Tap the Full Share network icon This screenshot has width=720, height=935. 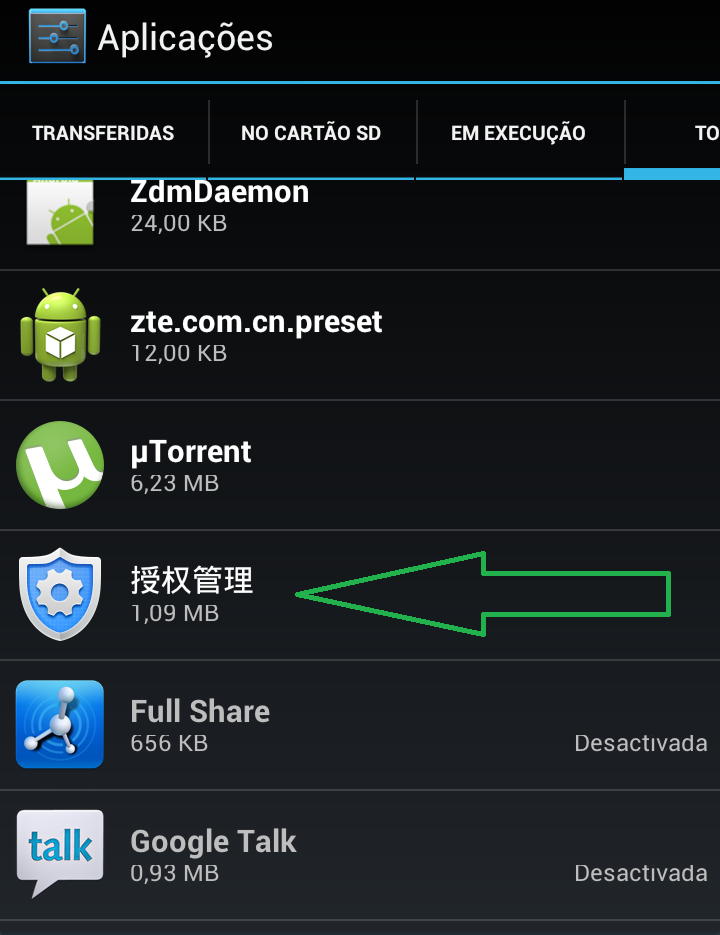pyautogui.click(x=60, y=724)
